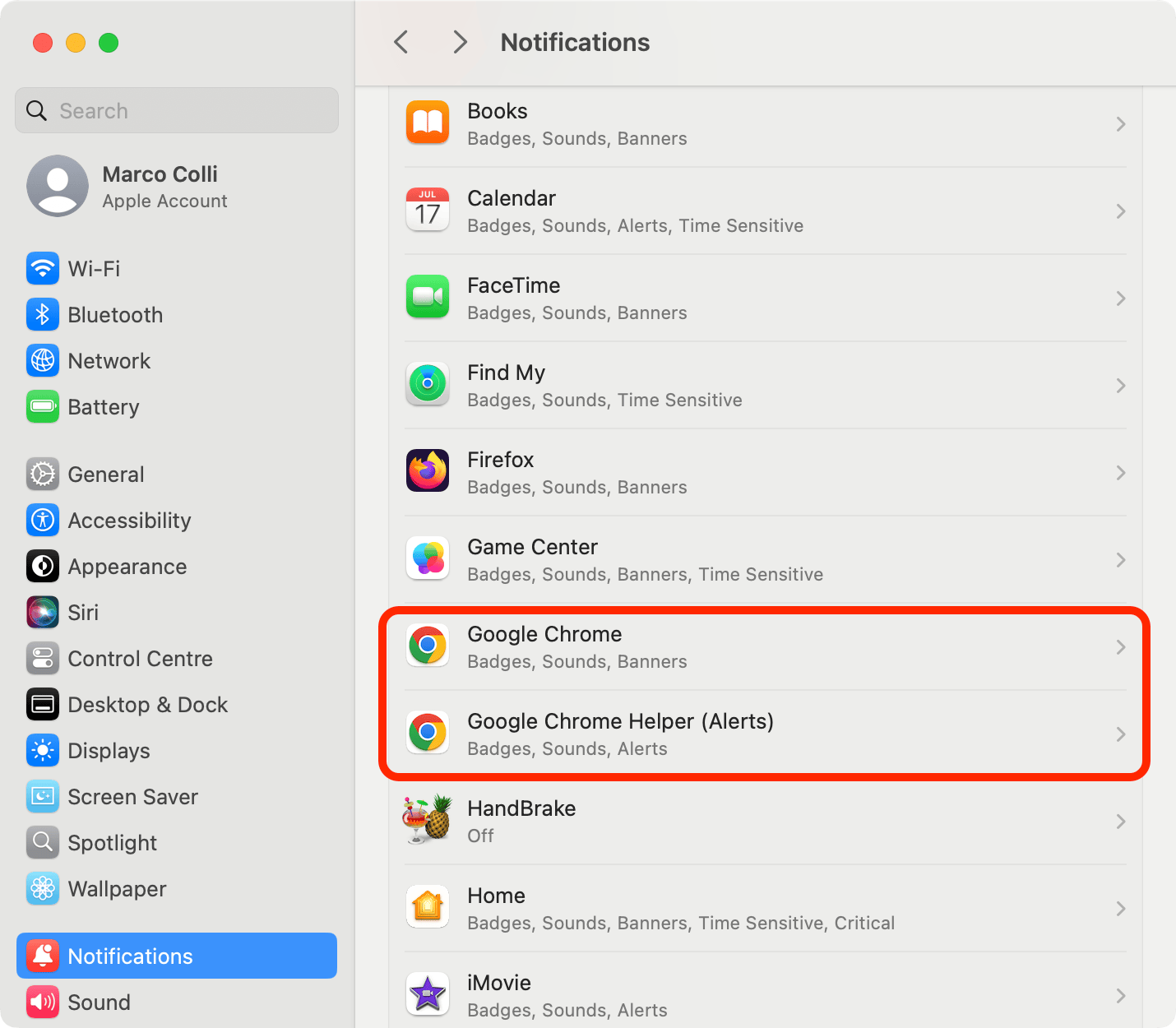
Task: Select General in the sidebar
Action: click(177, 475)
